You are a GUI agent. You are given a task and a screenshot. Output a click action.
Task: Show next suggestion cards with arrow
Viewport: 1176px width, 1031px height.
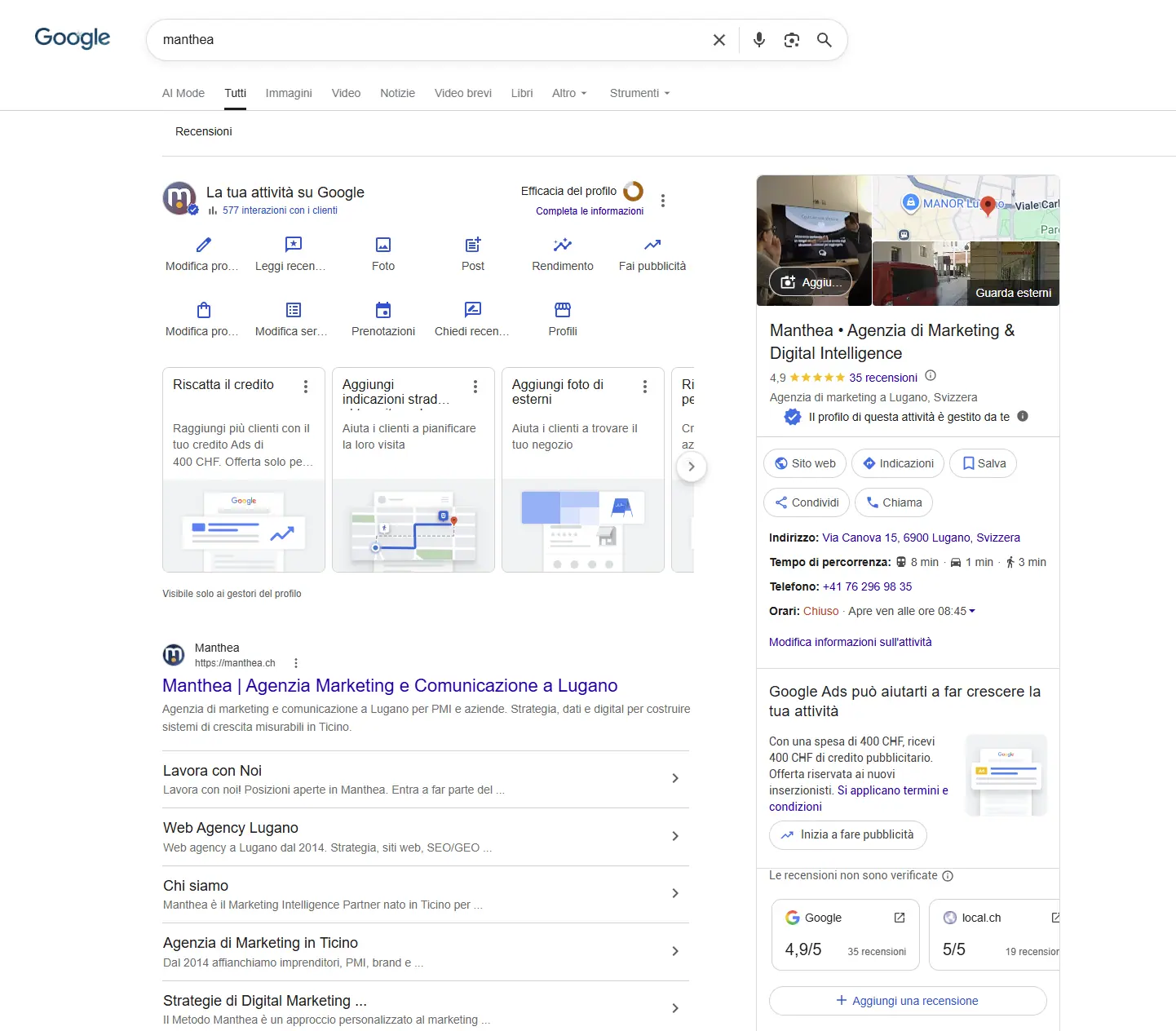click(x=692, y=467)
